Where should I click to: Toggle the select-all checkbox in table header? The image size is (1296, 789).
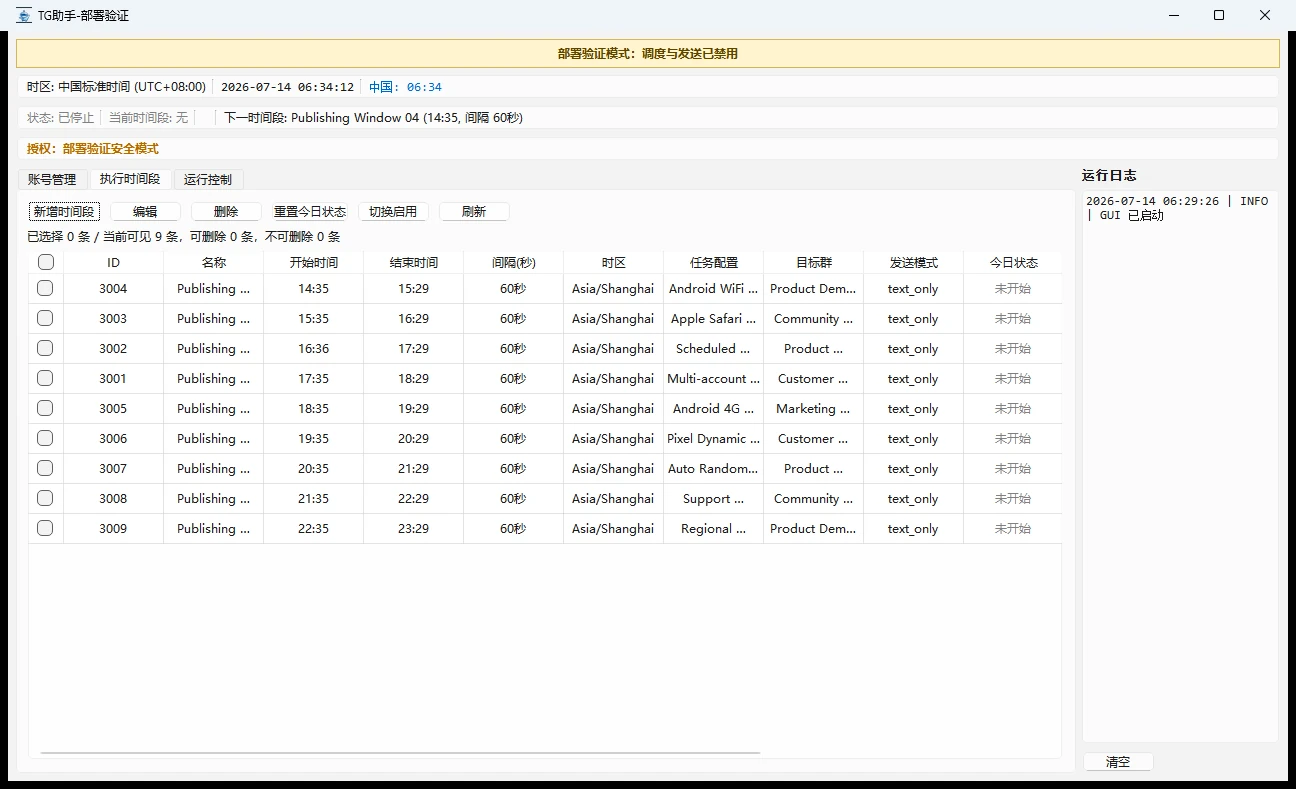45,262
